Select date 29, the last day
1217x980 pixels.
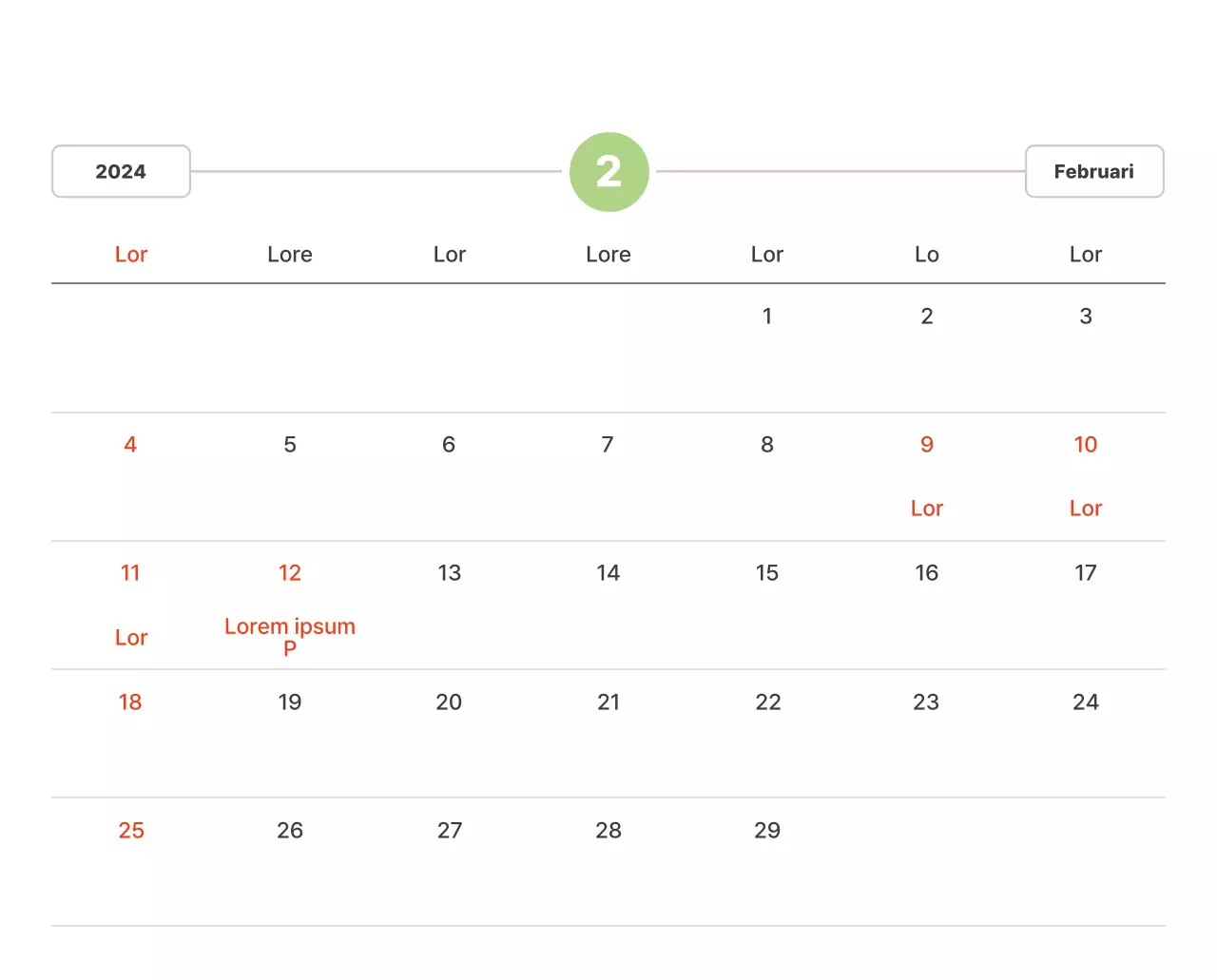[767, 831]
